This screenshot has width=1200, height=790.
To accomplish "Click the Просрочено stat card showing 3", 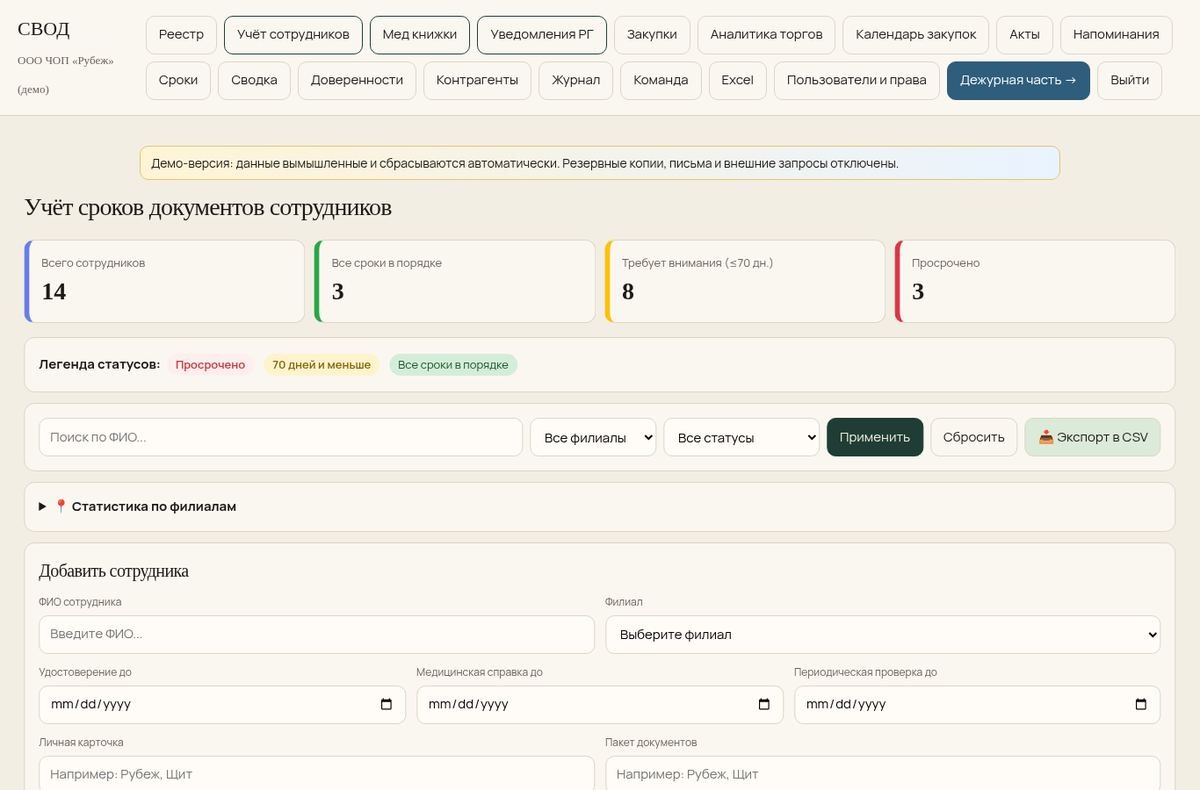I will (x=1035, y=281).
